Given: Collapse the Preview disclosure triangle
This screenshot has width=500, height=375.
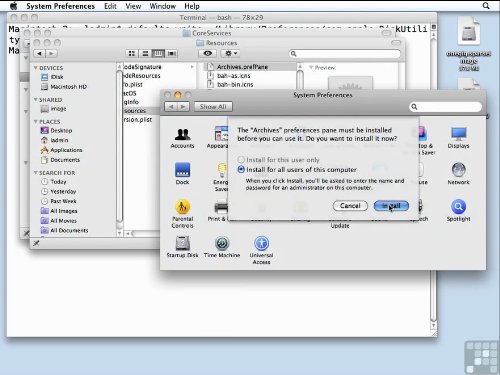Looking at the screenshot, I should click(311, 67).
